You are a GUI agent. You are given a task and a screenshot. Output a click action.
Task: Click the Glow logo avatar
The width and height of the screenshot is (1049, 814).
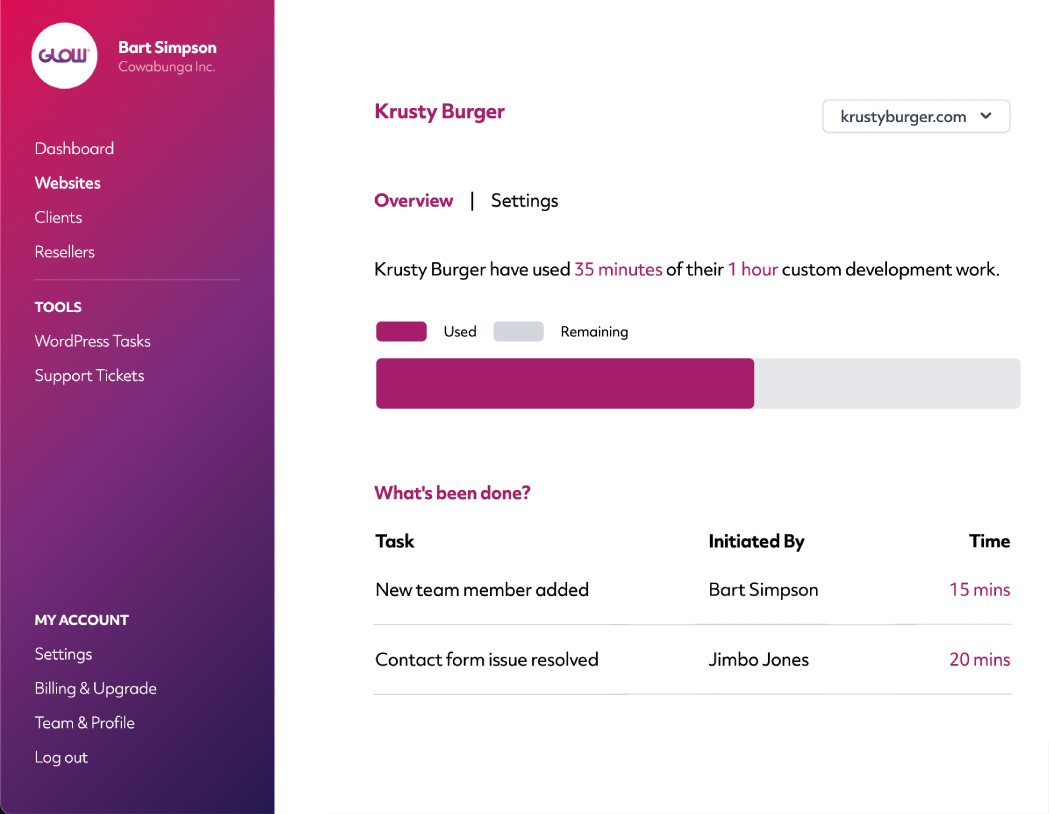coord(64,56)
